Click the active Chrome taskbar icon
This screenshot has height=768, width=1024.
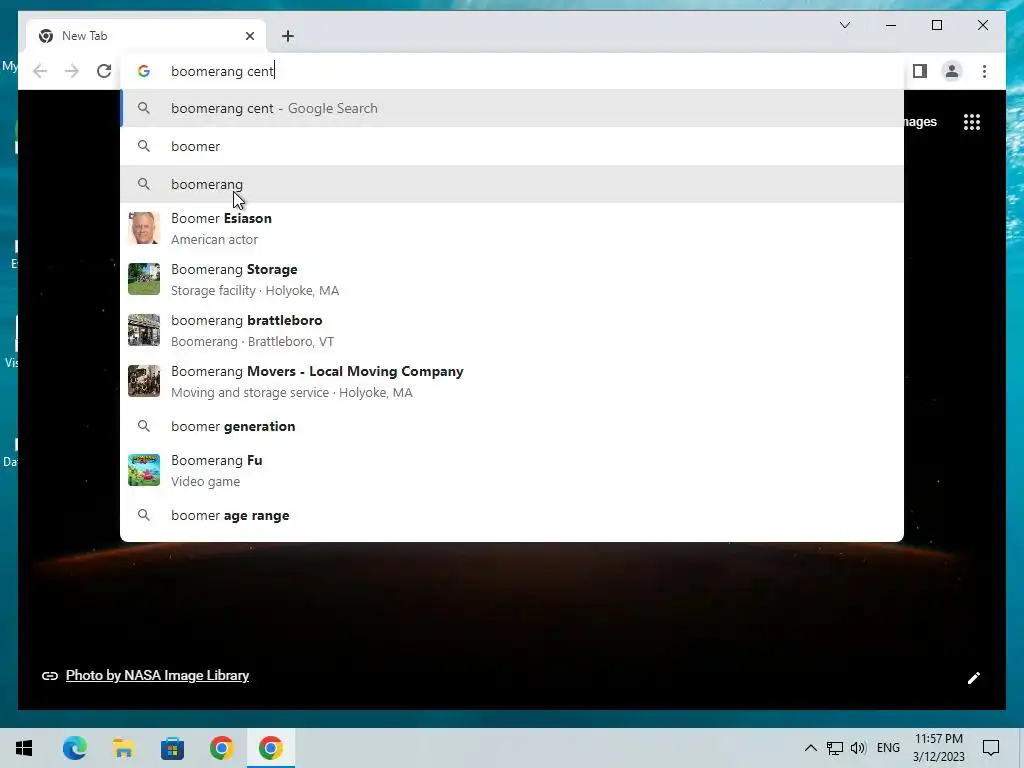pos(270,748)
